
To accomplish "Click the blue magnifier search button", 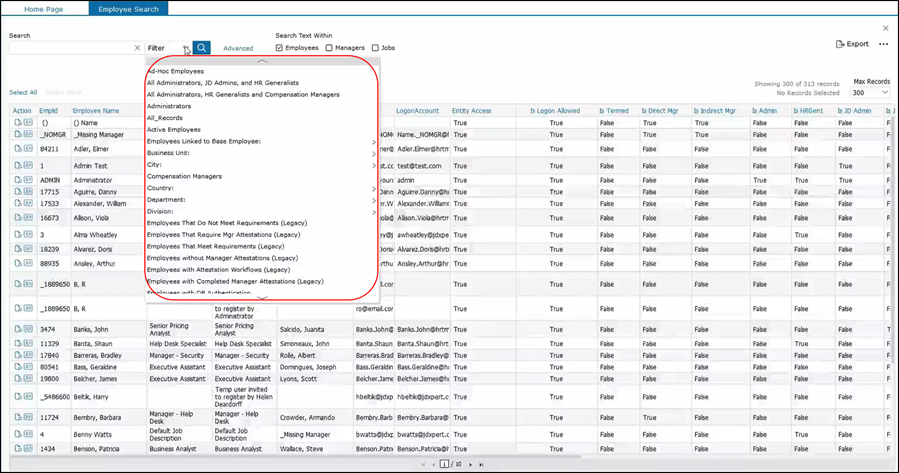I will point(201,48).
